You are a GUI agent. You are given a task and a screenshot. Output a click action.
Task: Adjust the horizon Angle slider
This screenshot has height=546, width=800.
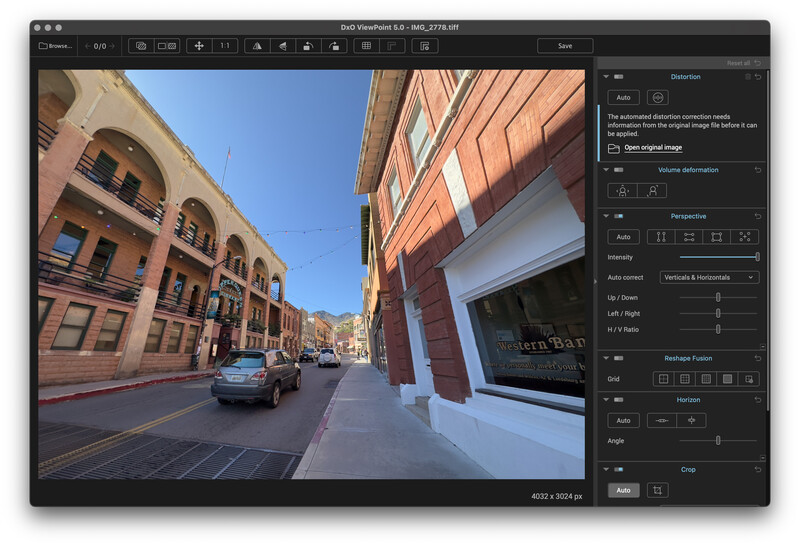(x=718, y=441)
